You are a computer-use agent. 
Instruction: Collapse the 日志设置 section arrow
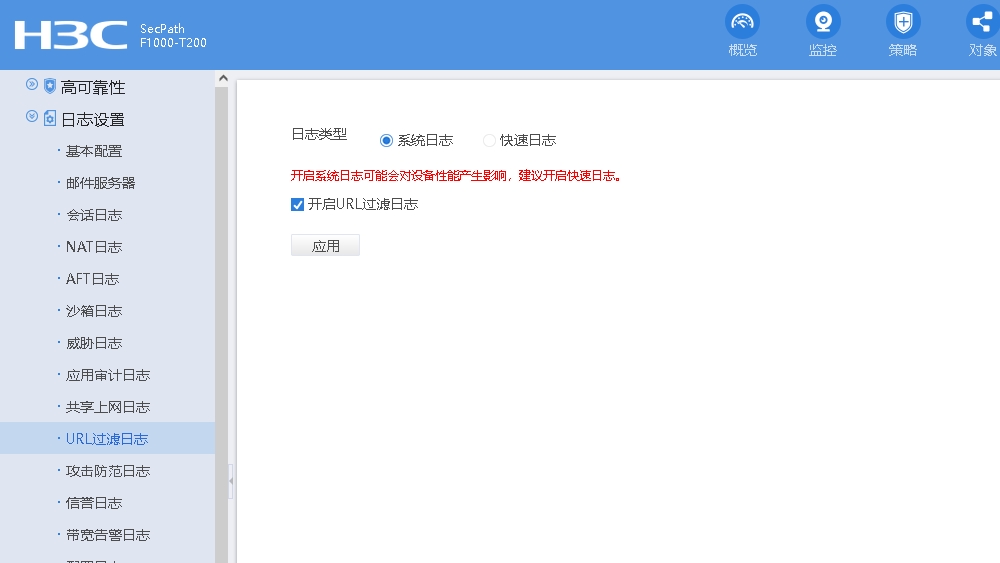[x=32, y=116]
